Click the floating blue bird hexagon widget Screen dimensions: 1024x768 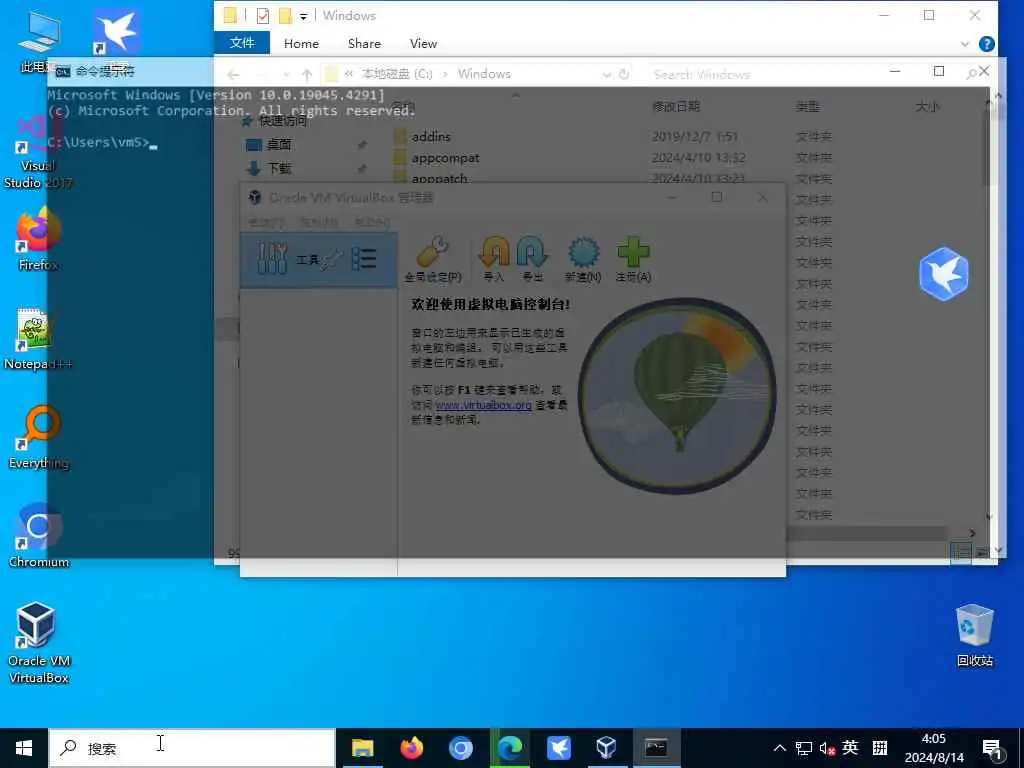[943, 274]
